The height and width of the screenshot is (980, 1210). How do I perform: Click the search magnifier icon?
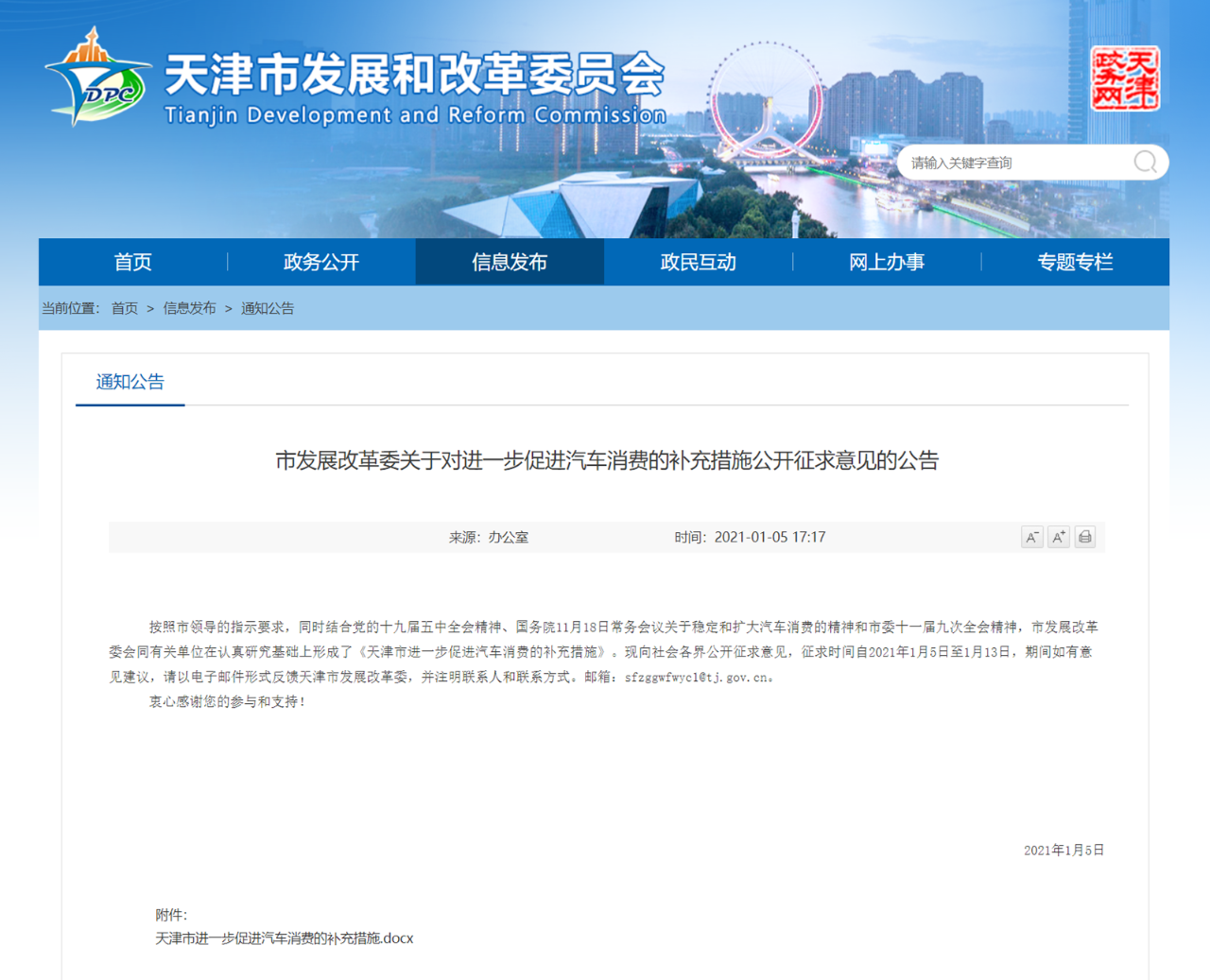[x=1145, y=163]
